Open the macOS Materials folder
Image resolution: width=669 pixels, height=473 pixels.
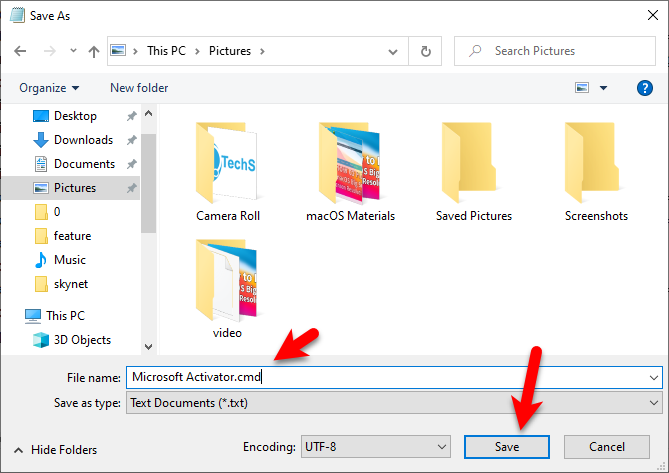[x=350, y=171]
